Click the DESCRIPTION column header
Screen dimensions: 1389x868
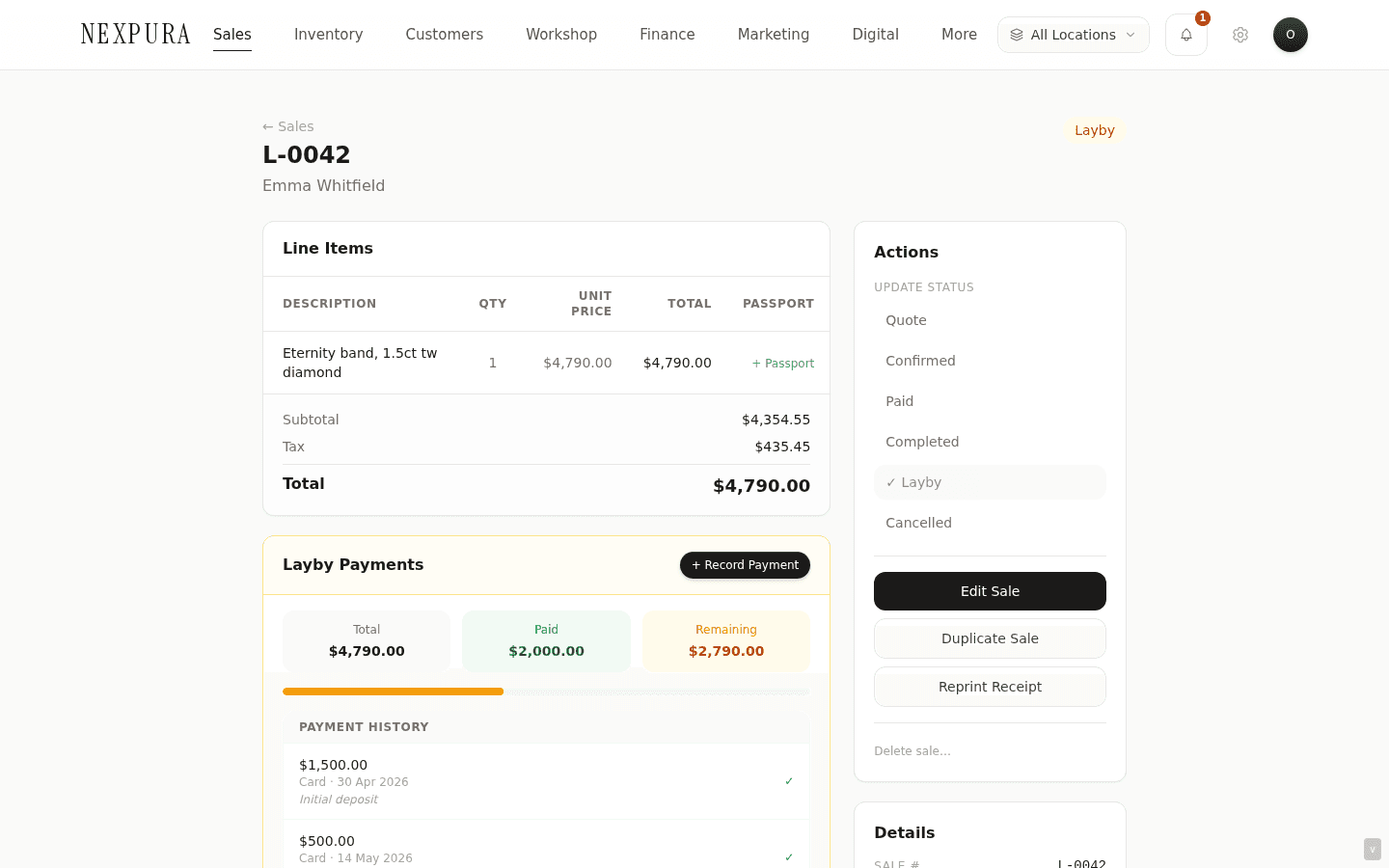coord(330,304)
